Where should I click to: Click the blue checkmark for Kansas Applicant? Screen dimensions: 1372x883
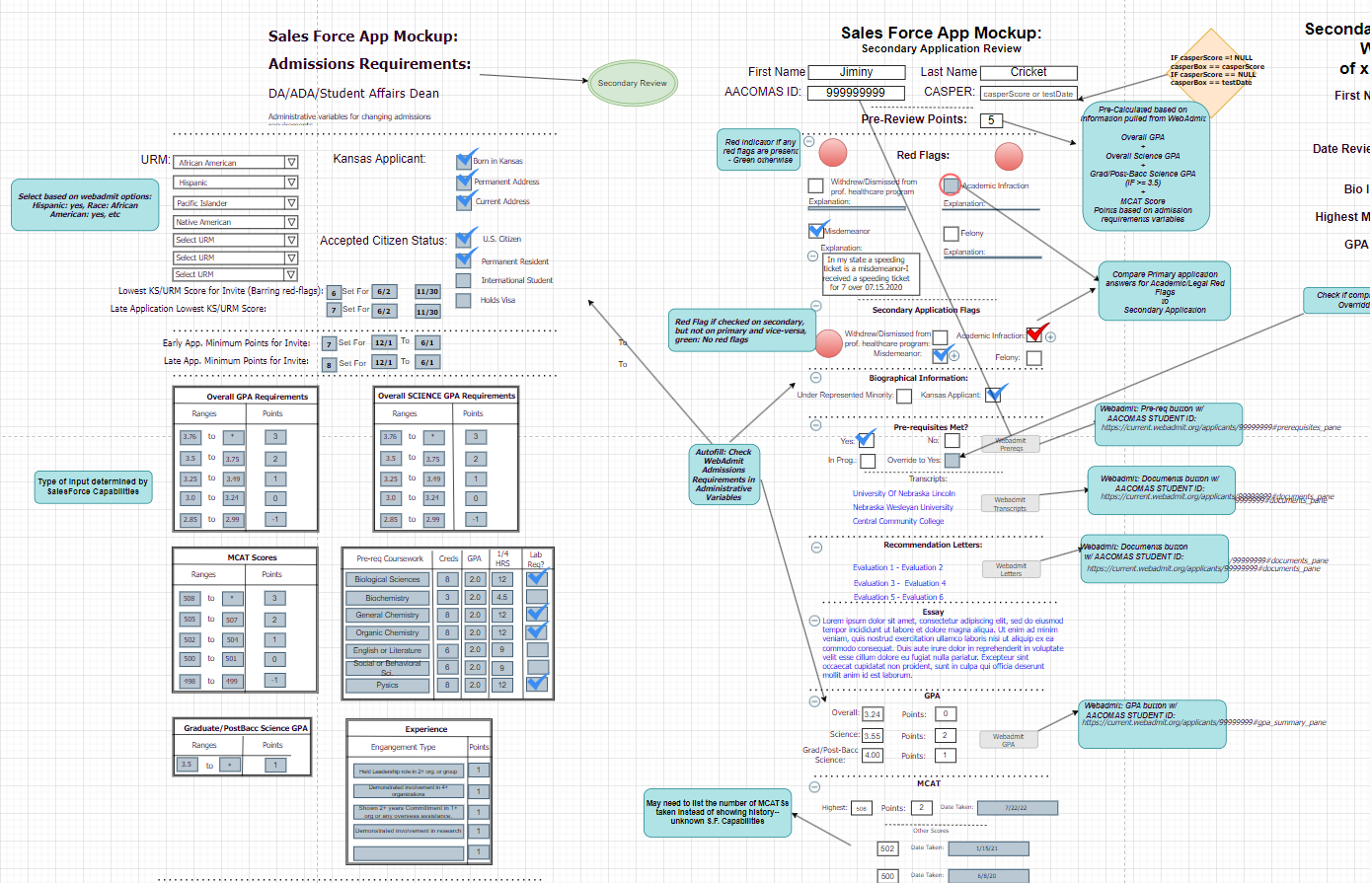(993, 395)
